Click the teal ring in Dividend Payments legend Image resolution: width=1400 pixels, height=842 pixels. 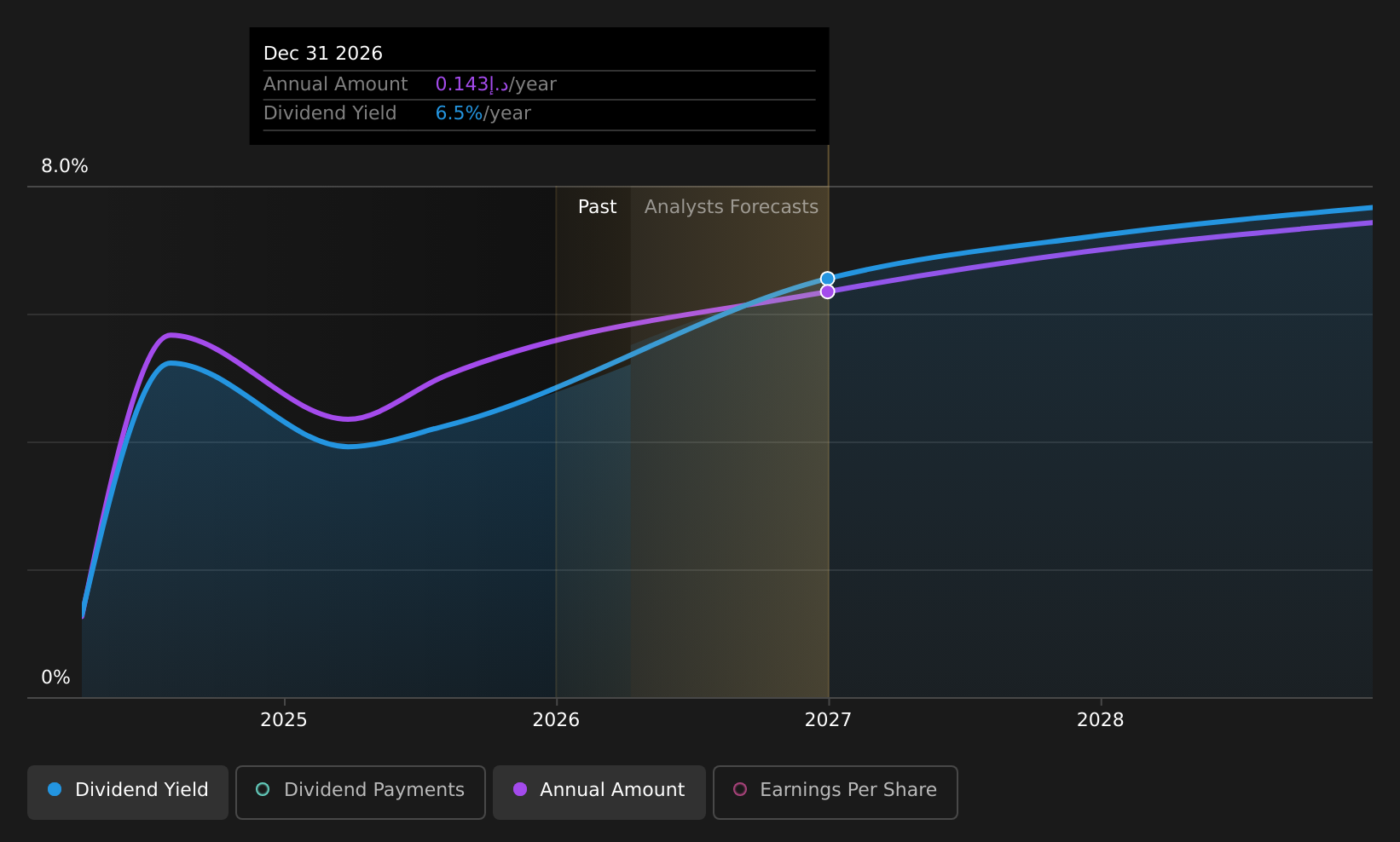(x=263, y=789)
